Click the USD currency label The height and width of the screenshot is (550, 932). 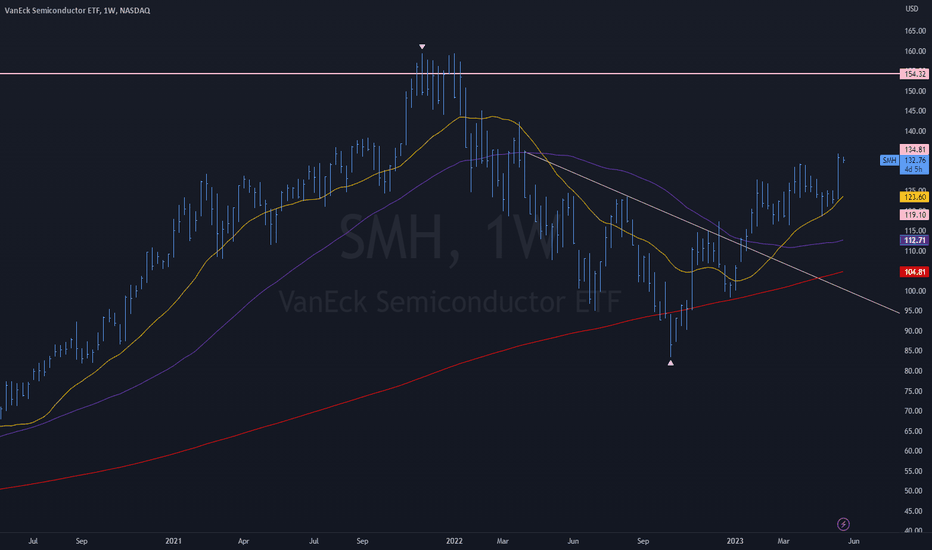point(912,9)
